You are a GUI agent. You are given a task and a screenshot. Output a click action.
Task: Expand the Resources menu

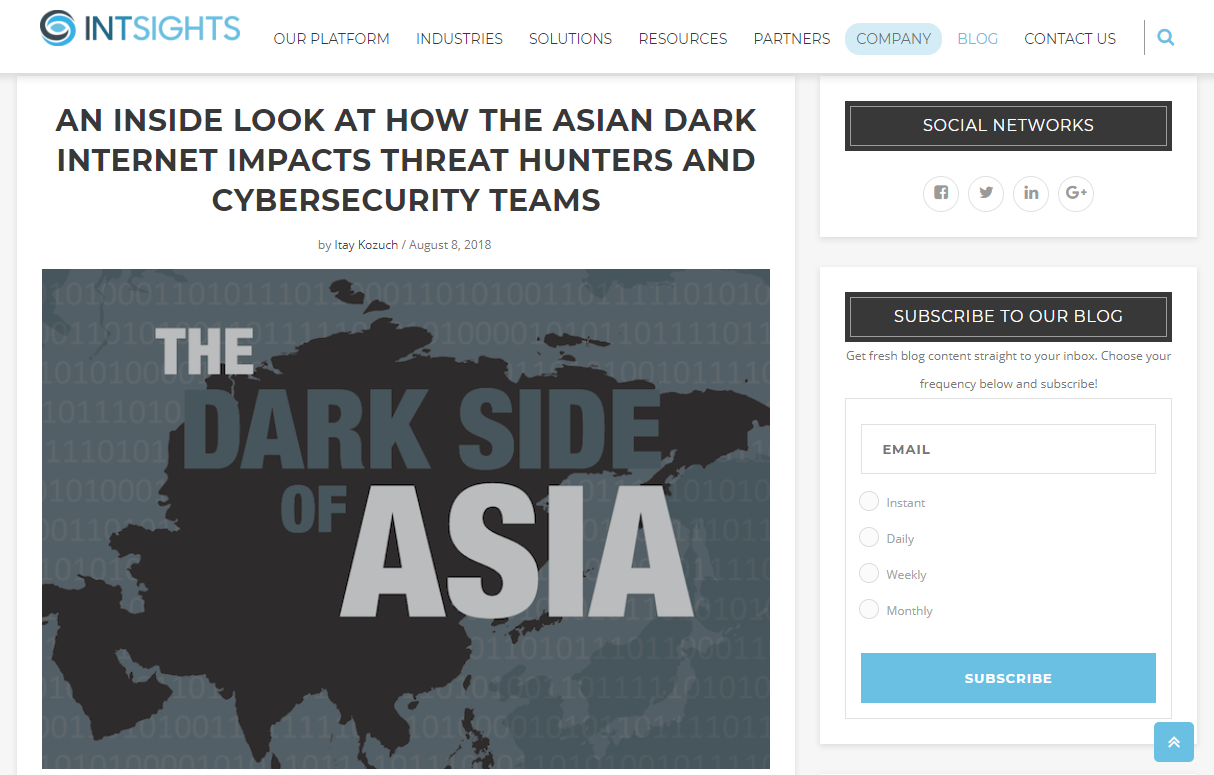click(683, 39)
